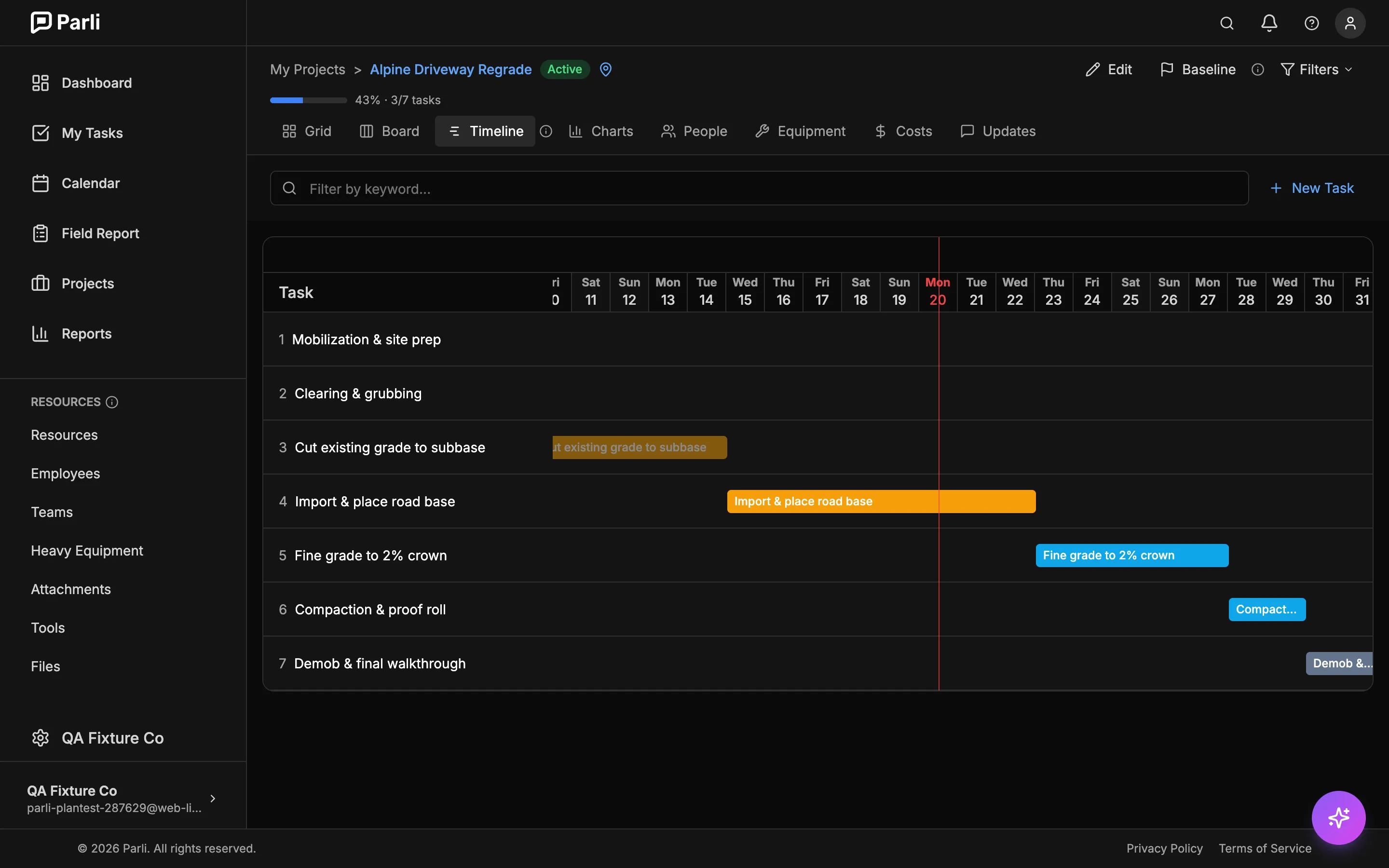The image size is (1389, 868).
Task: Open Tools in the sidebar
Action: pos(48,627)
